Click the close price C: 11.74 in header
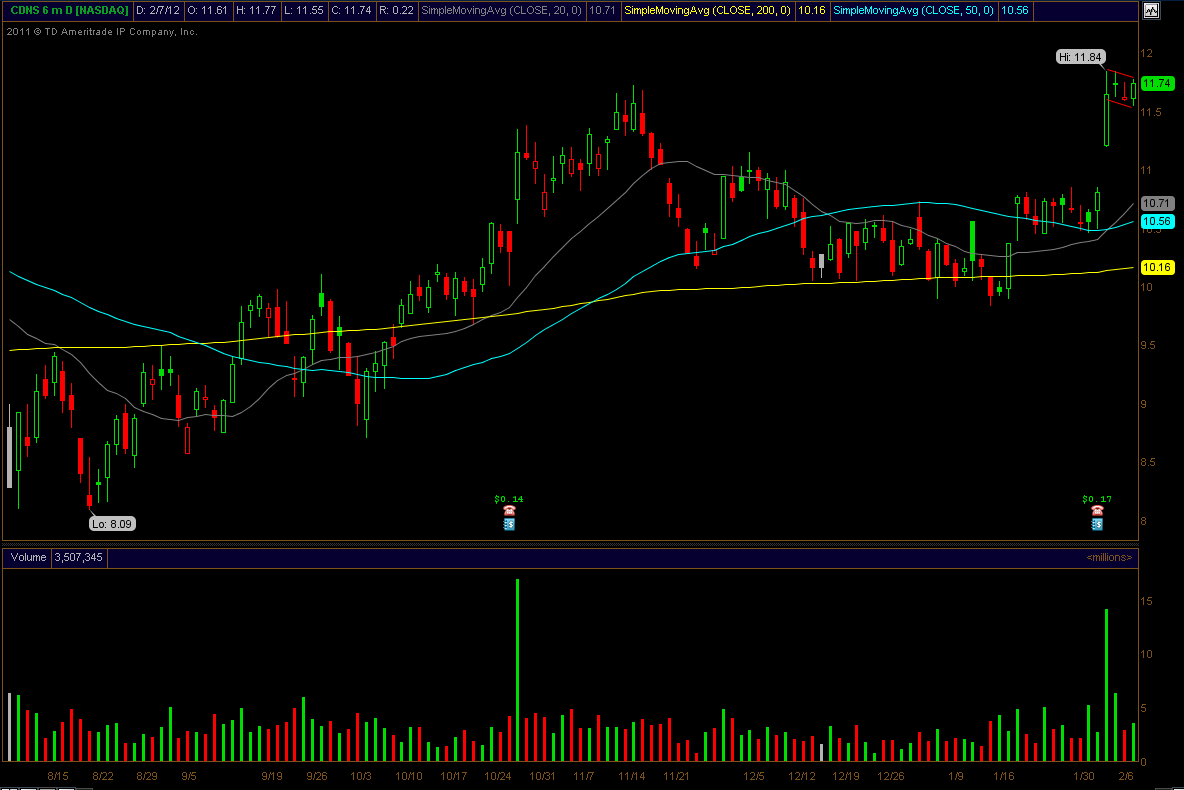This screenshot has width=1184, height=790. pyautogui.click(x=351, y=11)
